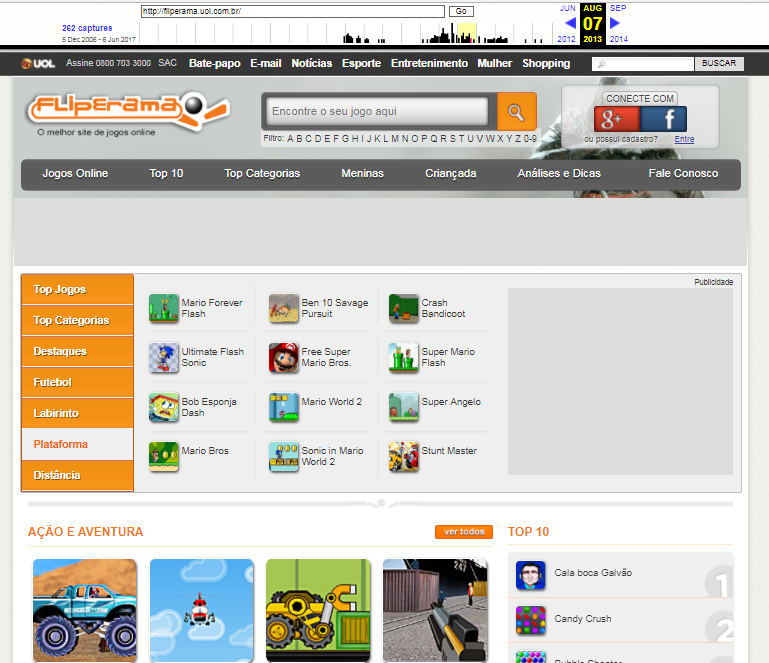Open Crash Bandicoot game icon
This screenshot has width=769, height=663.
click(404, 308)
